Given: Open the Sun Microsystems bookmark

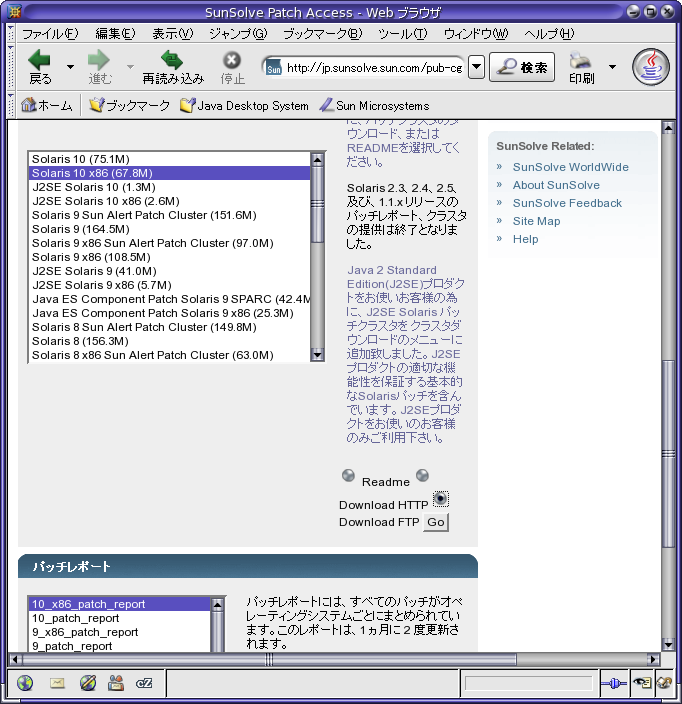Looking at the screenshot, I should pyautogui.click(x=374, y=106).
